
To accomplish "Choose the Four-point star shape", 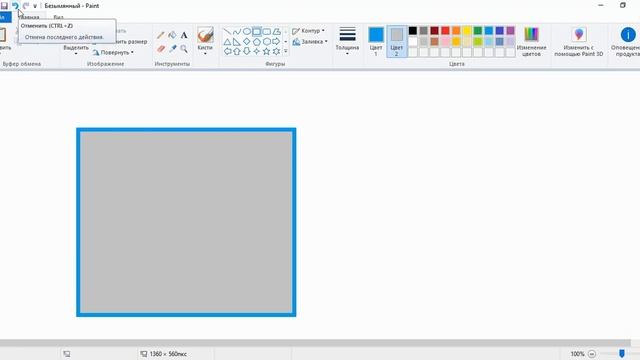I will pos(257,51).
